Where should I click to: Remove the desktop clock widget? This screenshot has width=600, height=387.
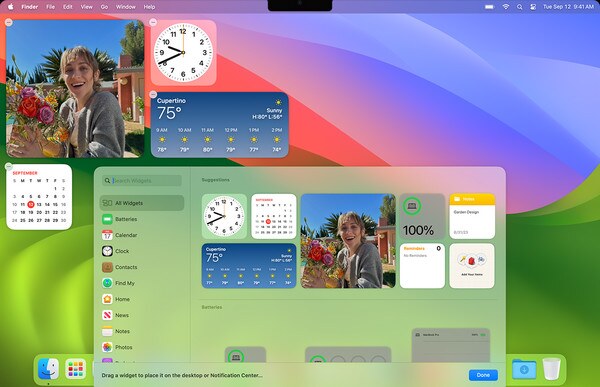[153, 22]
